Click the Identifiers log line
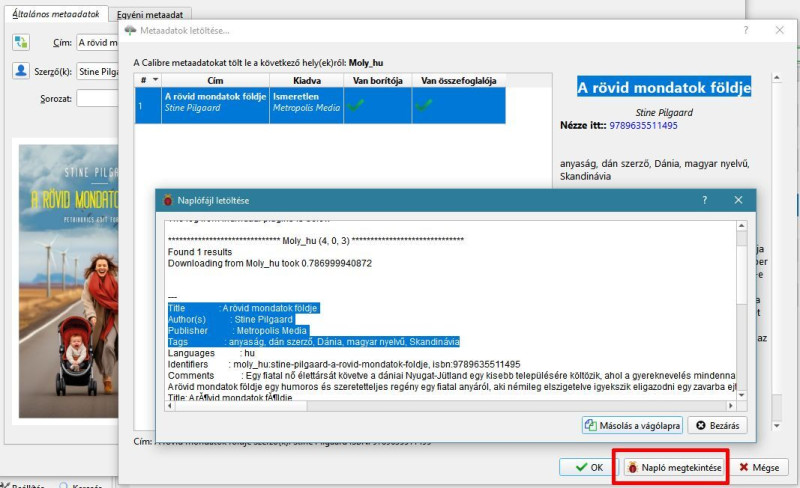The height and width of the screenshot is (488, 800). pos(344,364)
